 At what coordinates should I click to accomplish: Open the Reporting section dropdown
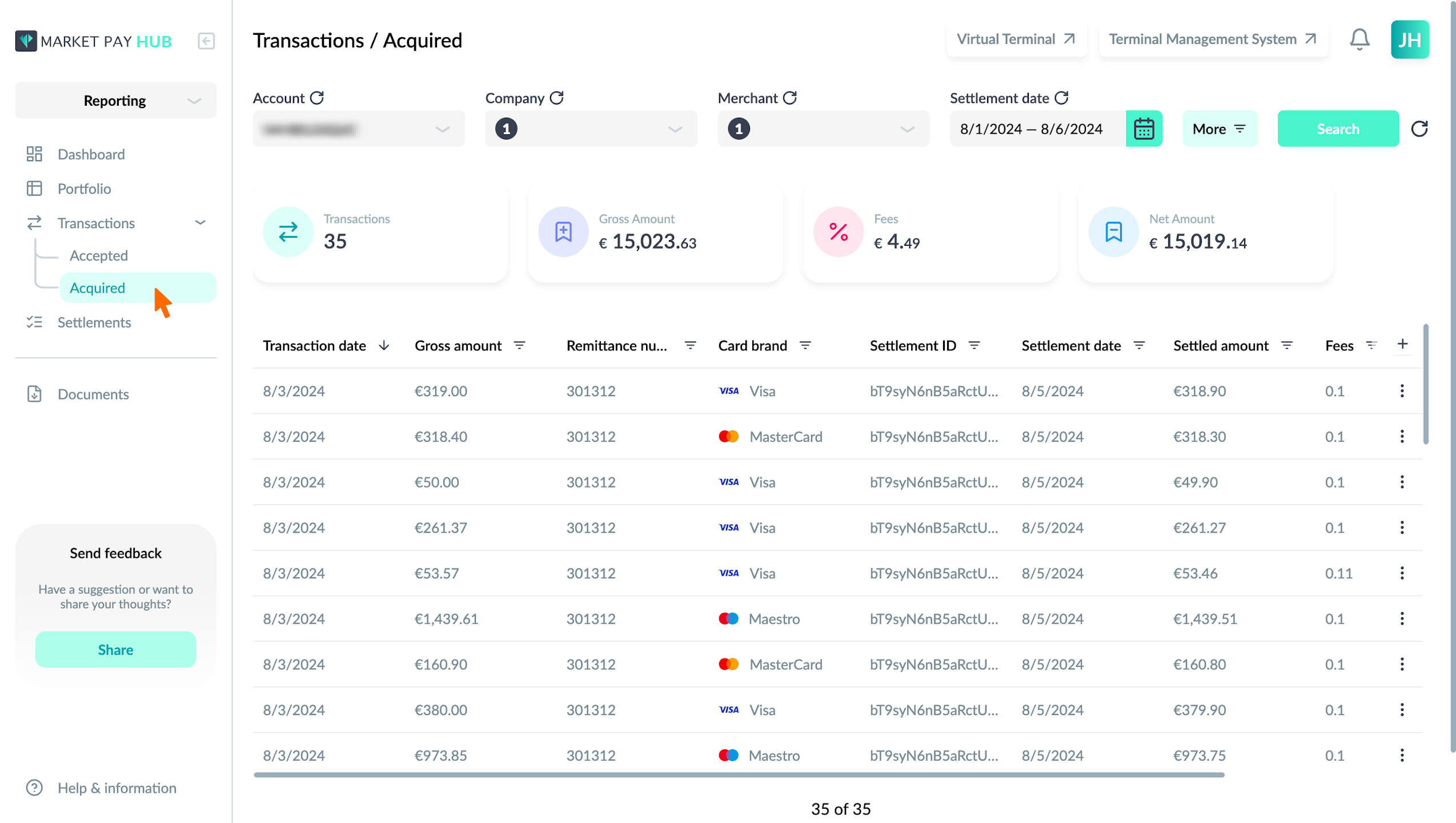pos(115,101)
